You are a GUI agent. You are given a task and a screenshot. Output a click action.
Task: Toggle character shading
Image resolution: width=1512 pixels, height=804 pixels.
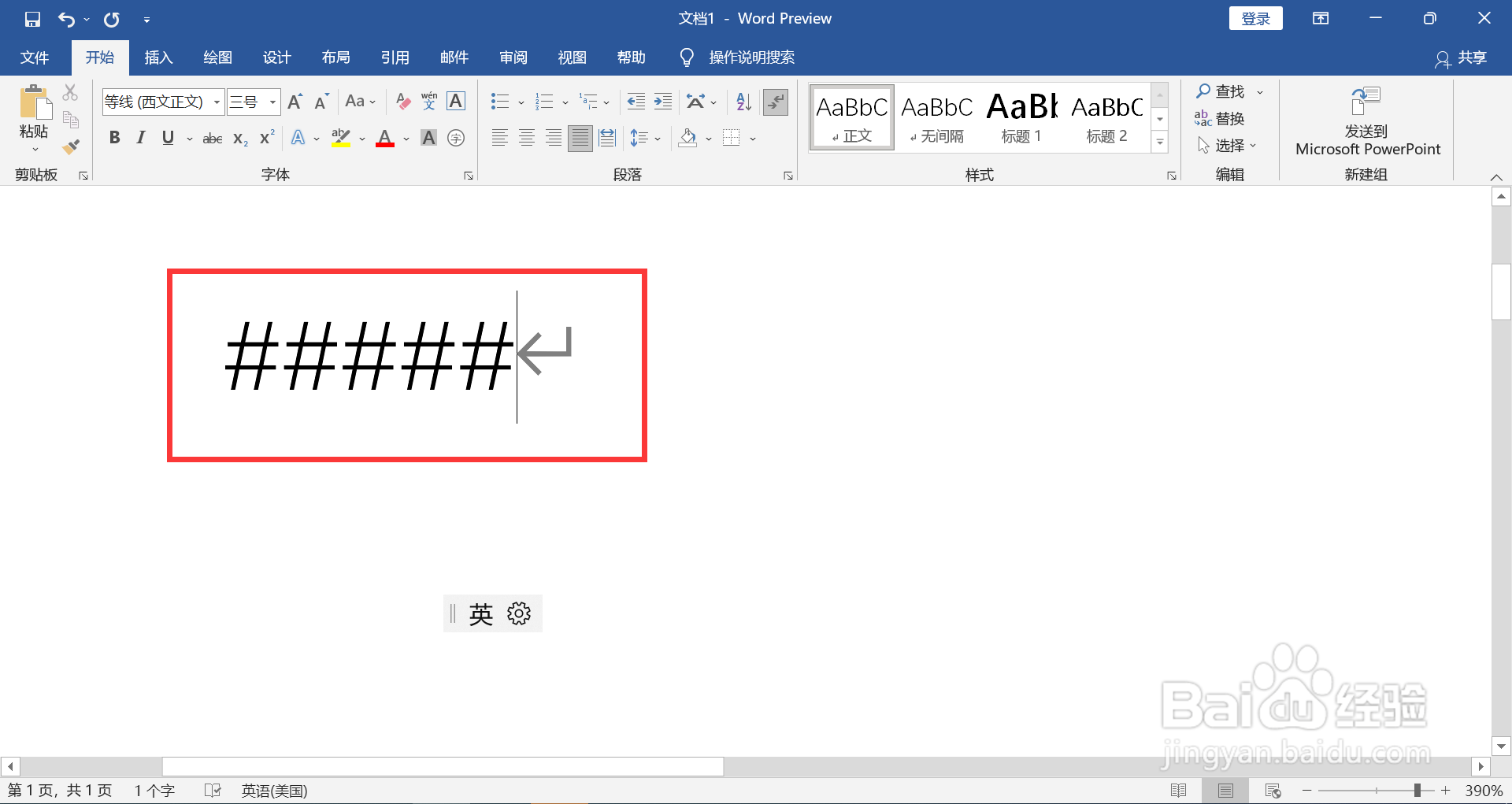click(429, 139)
